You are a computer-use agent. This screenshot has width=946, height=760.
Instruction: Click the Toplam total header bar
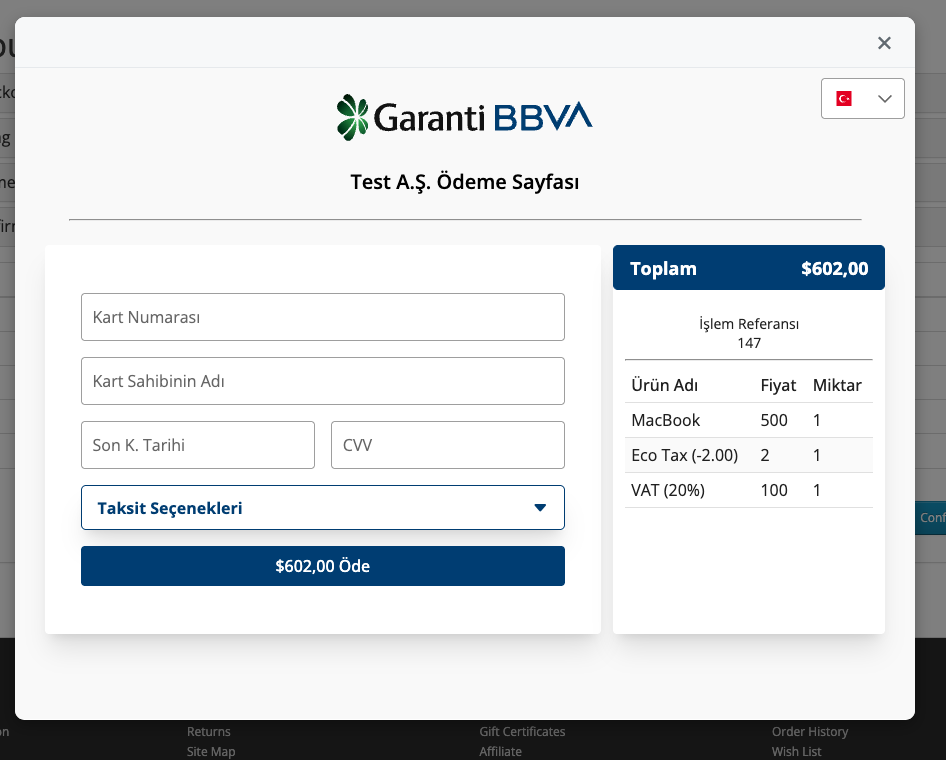tap(748, 268)
